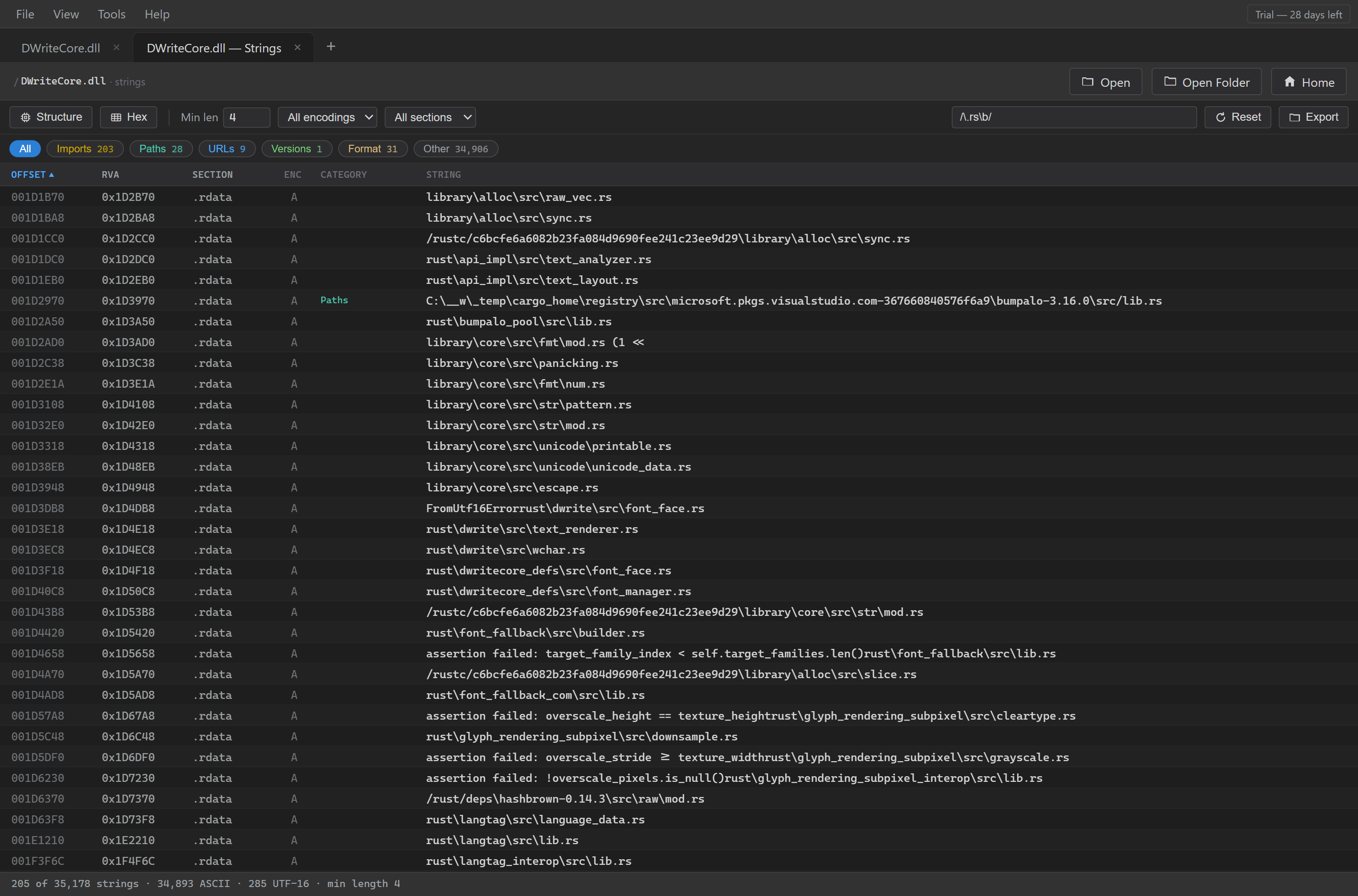Select row /rust/deps\hashbrown-0.14.3\src\raw\mod.rs
This screenshot has width=1358, height=896.
679,799
